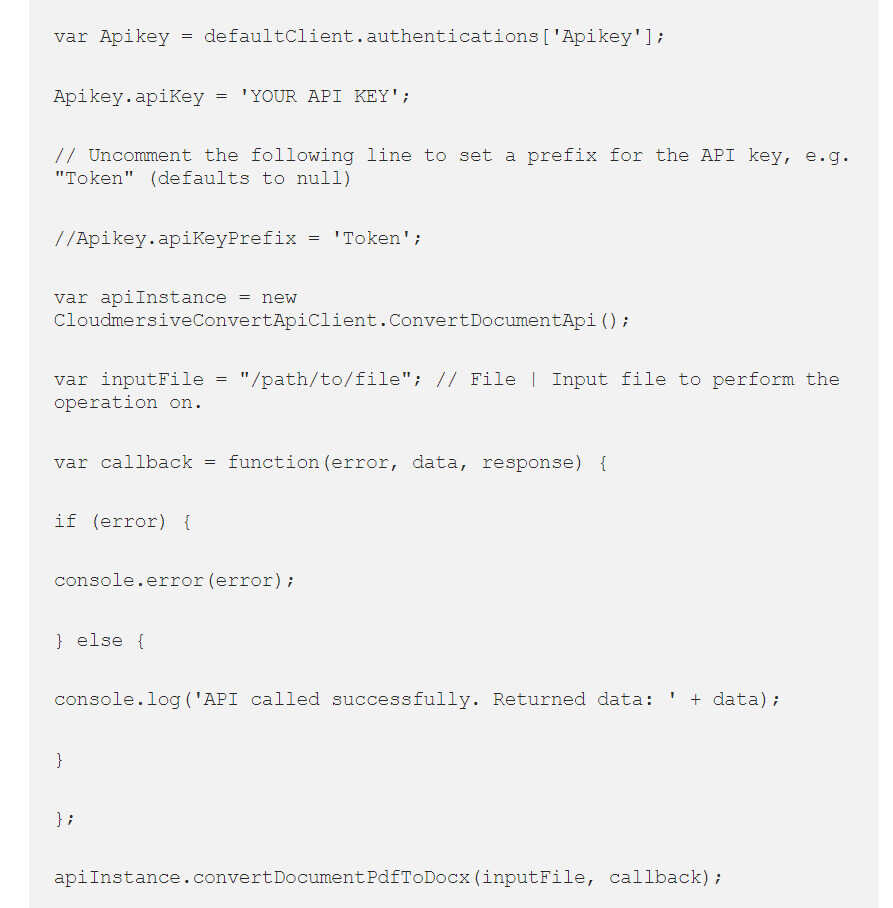This screenshot has height=908, width=893.
Task: Click the 'operation on.' wrapped comment line
Action: (x=127, y=403)
